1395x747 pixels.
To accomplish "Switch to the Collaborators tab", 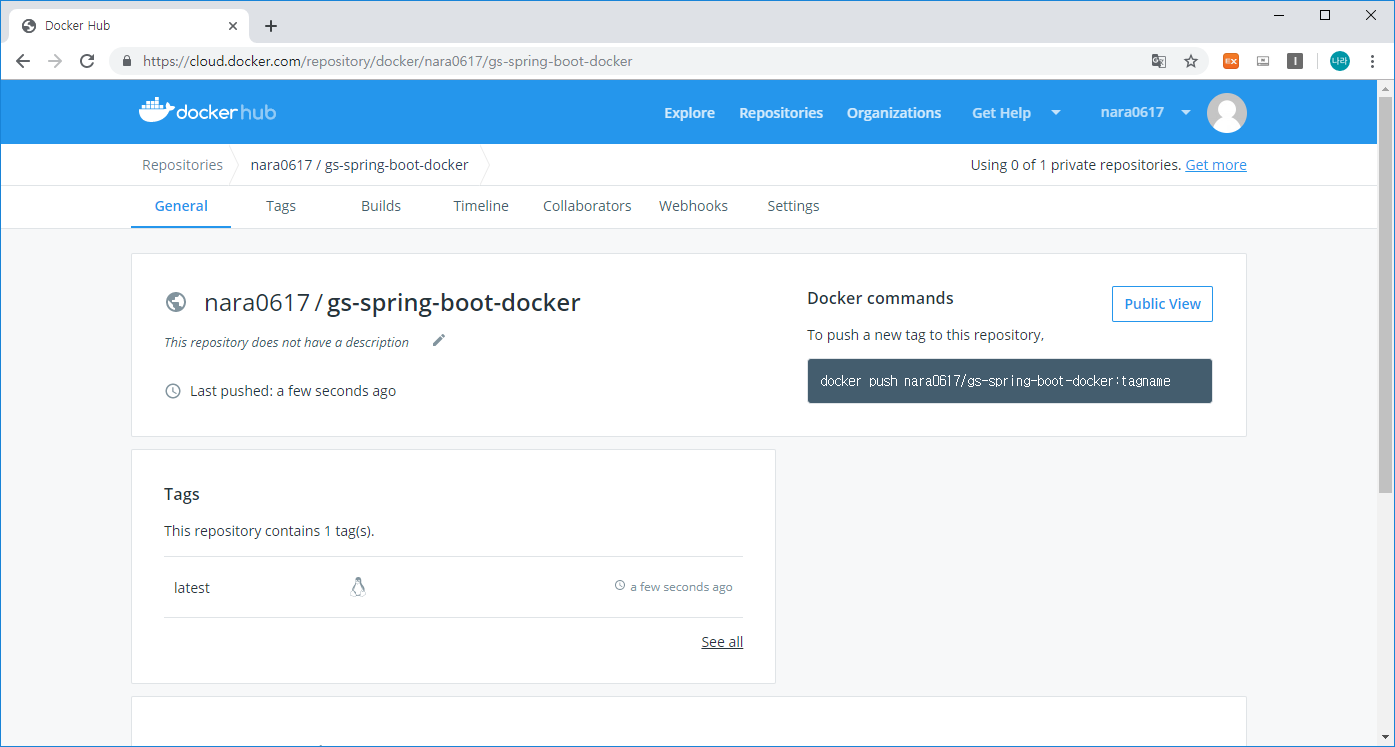I will 587,206.
